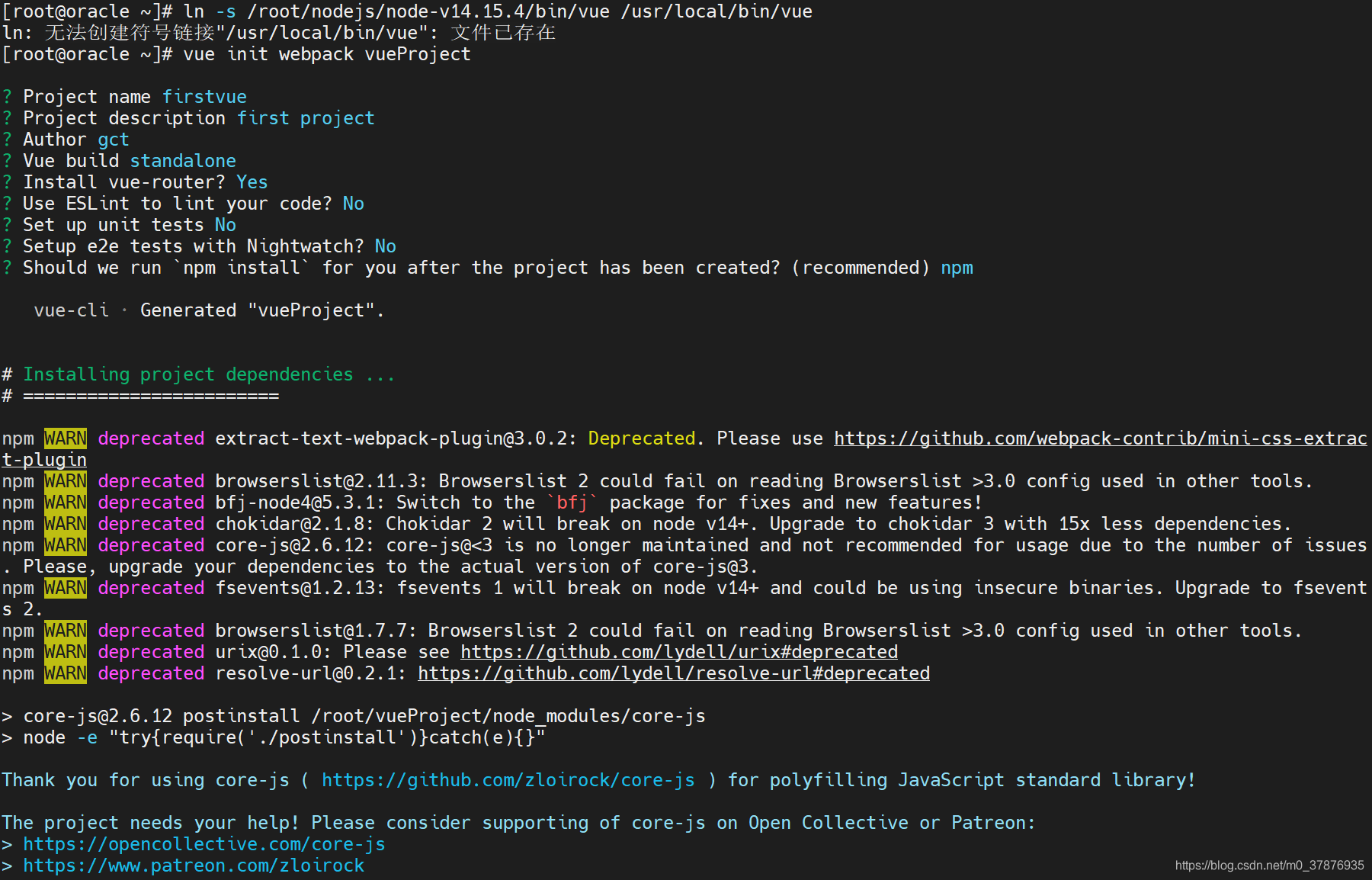Click the 'ln -s' command line
The width and height of the screenshot is (1372, 880).
click(x=498, y=11)
